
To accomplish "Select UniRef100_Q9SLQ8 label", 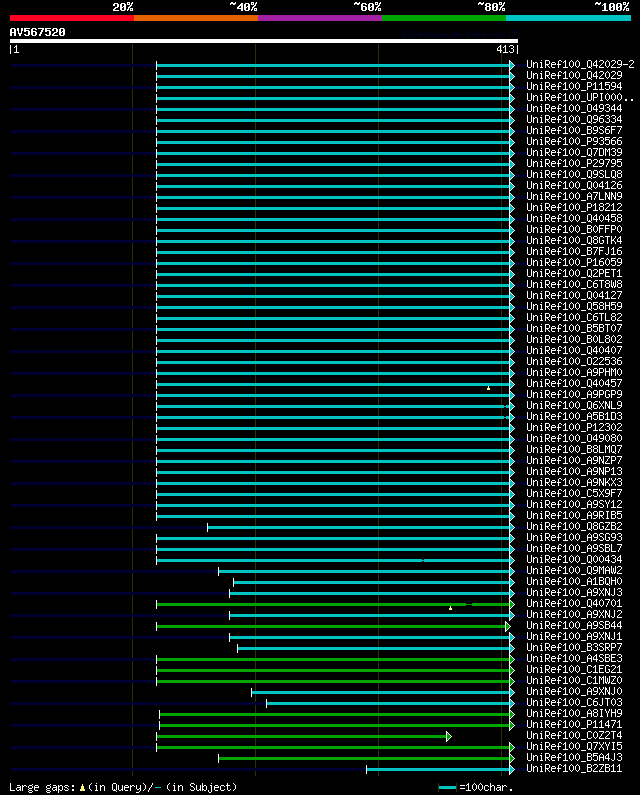I will pyautogui.click(x=574, y=174).
